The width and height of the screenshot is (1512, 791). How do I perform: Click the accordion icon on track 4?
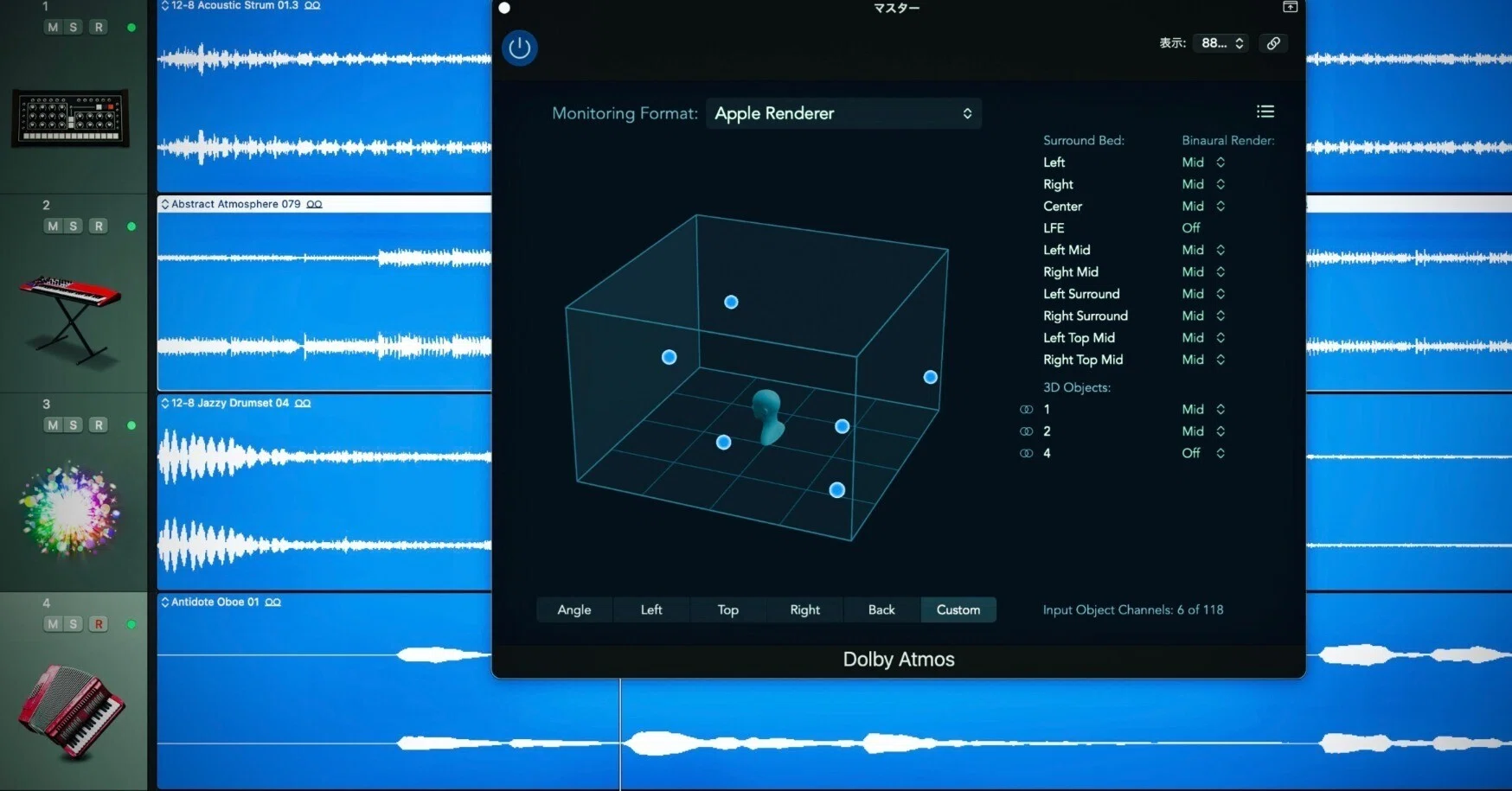coord(72,712)
